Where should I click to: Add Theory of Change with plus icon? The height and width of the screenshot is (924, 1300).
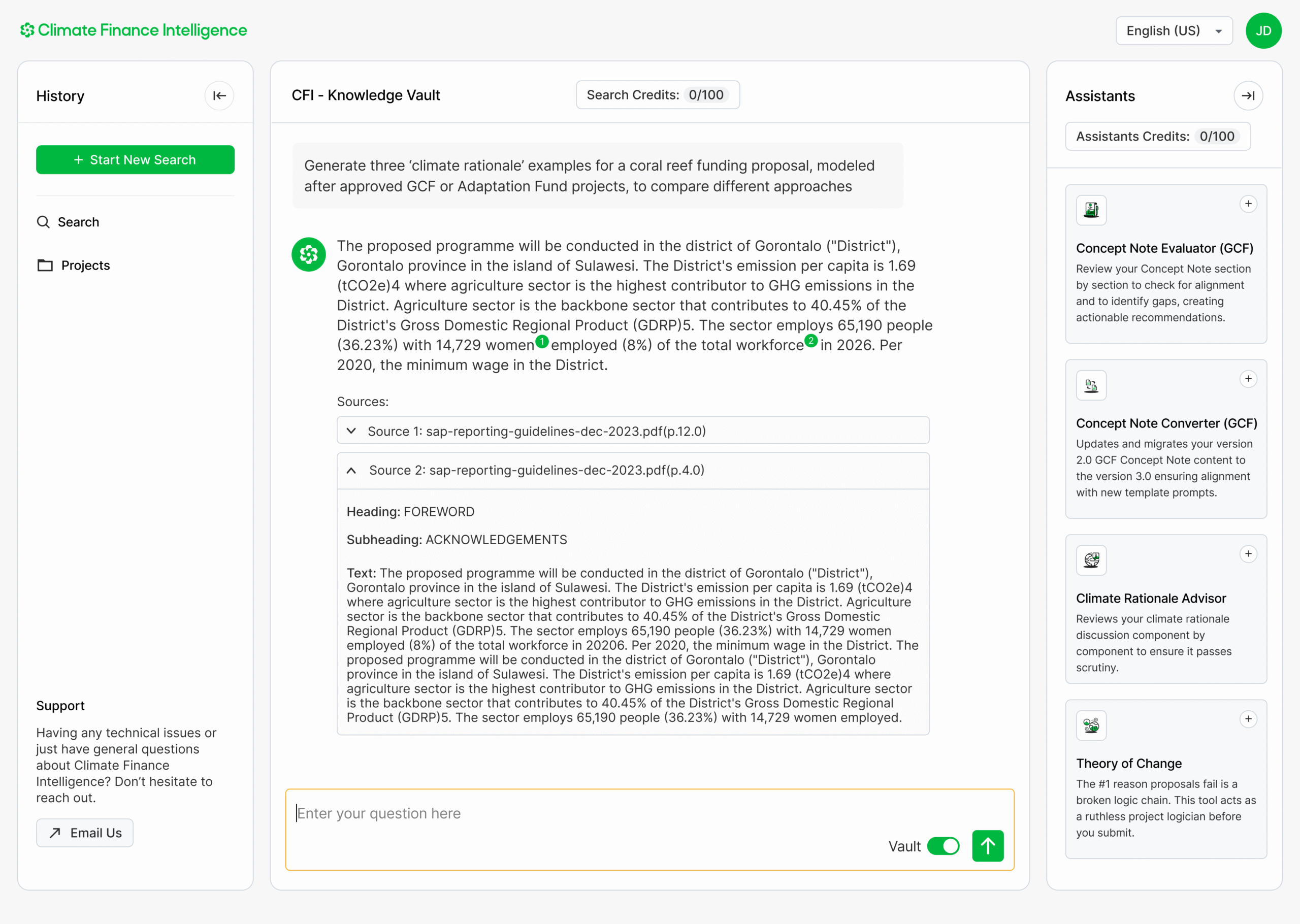pyautogui.click(x=1248, y=719)
